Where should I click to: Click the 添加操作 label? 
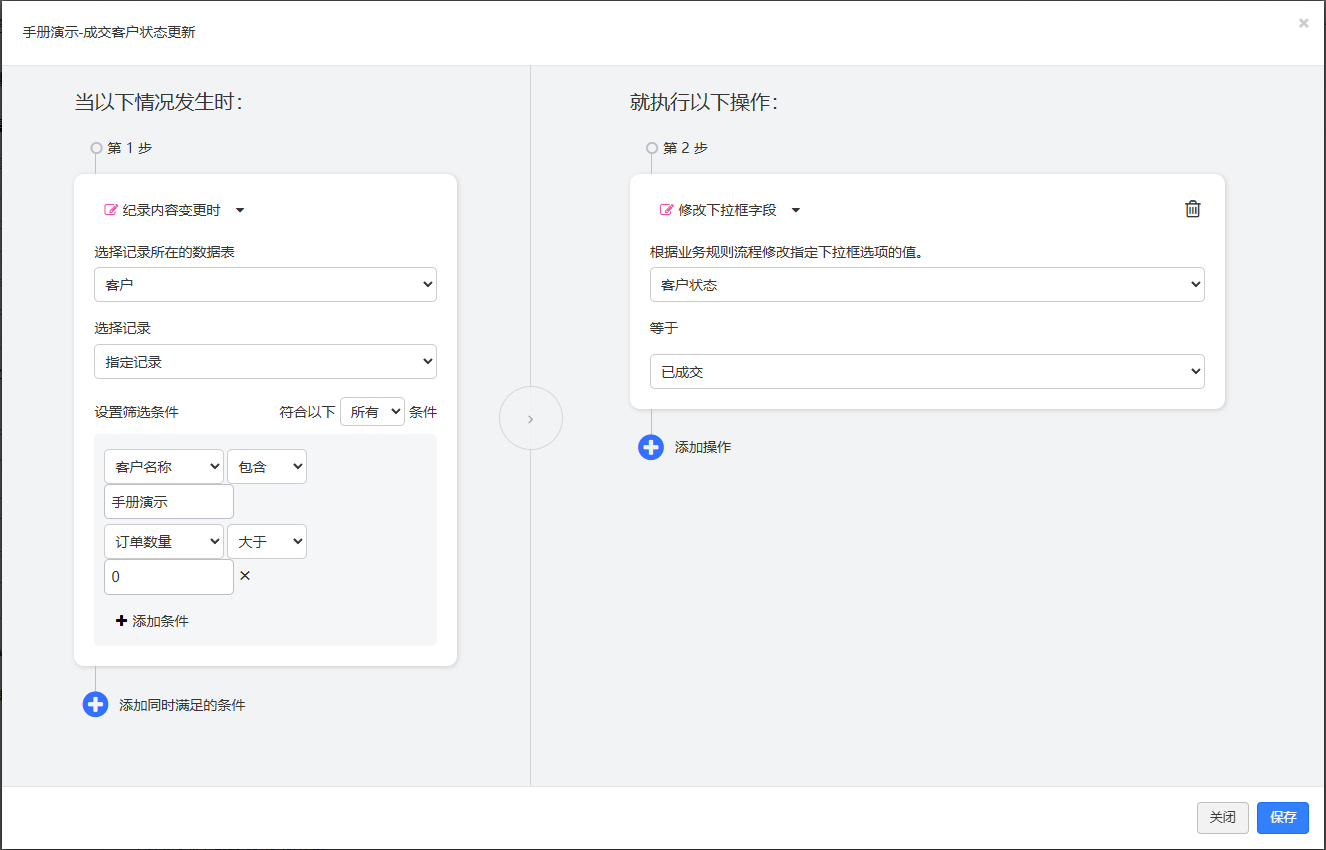click(703, 447)
